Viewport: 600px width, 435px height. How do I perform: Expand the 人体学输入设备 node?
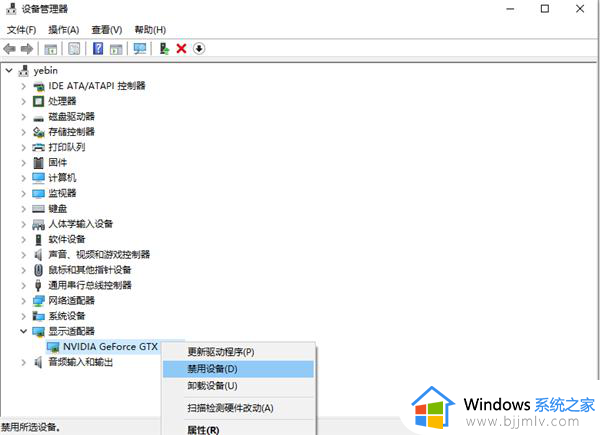point(24,224)
